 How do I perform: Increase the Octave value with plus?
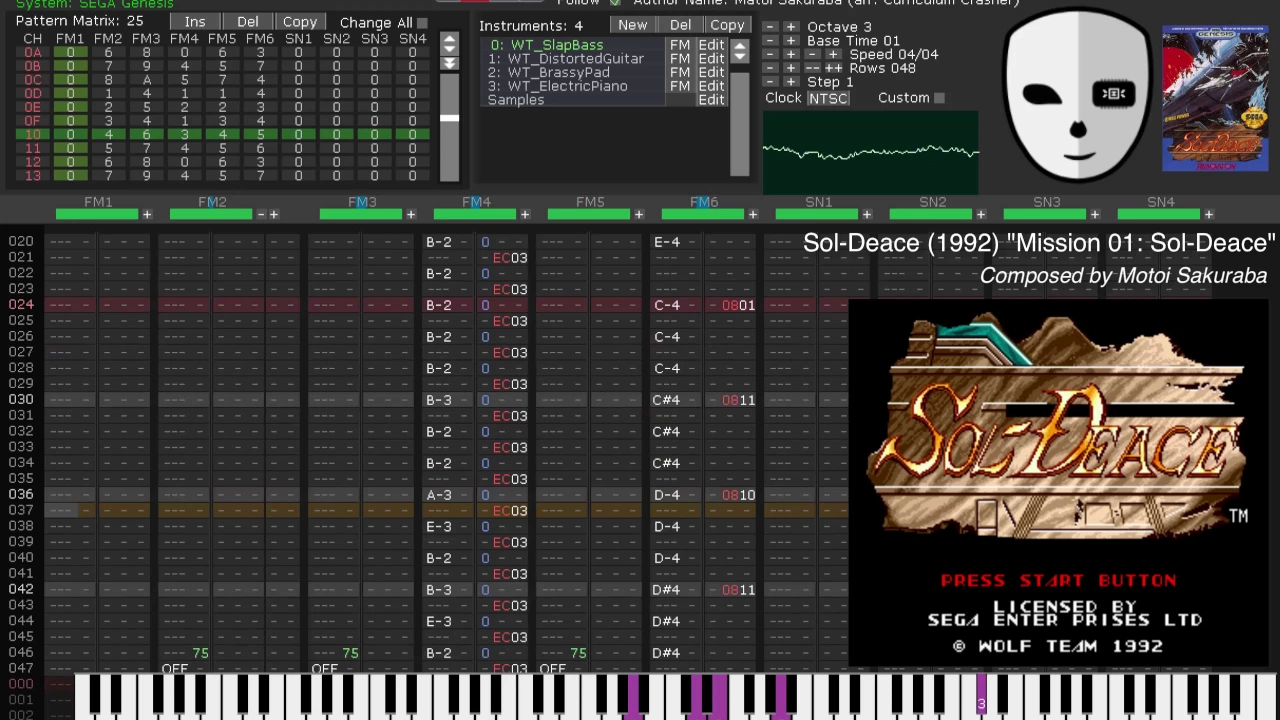pos(791,27)
